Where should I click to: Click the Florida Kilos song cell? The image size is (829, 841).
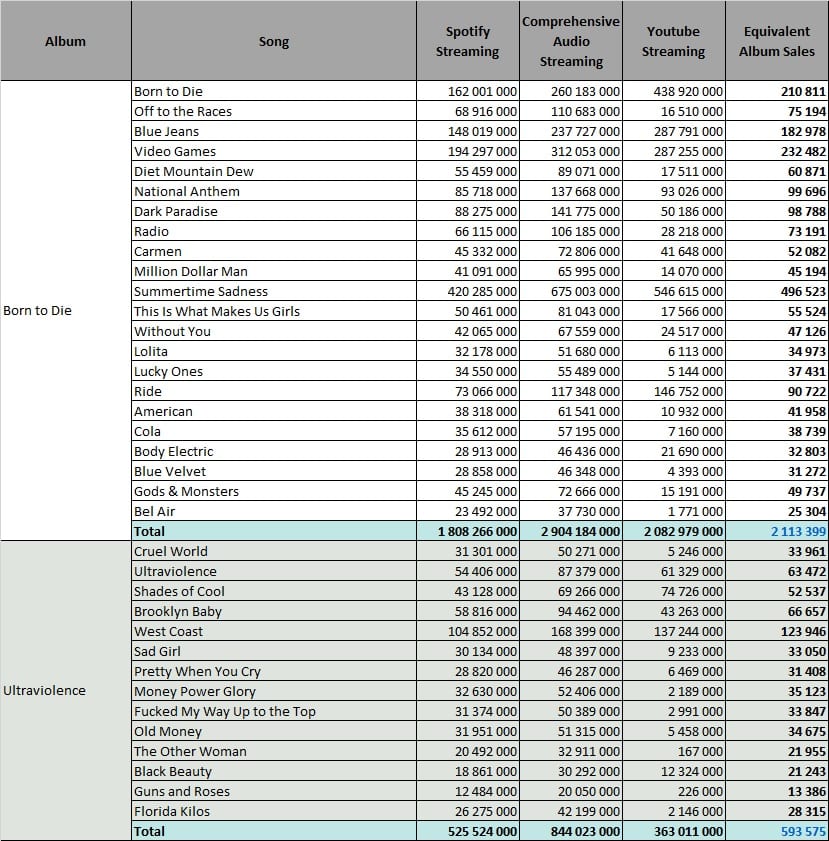[273, 811]
